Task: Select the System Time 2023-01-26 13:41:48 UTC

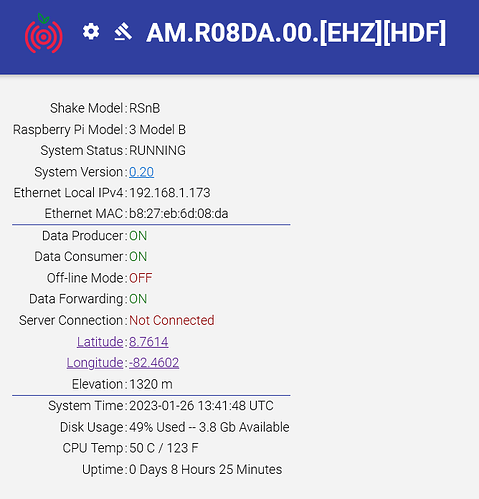Action: click(x=201, y=406)
